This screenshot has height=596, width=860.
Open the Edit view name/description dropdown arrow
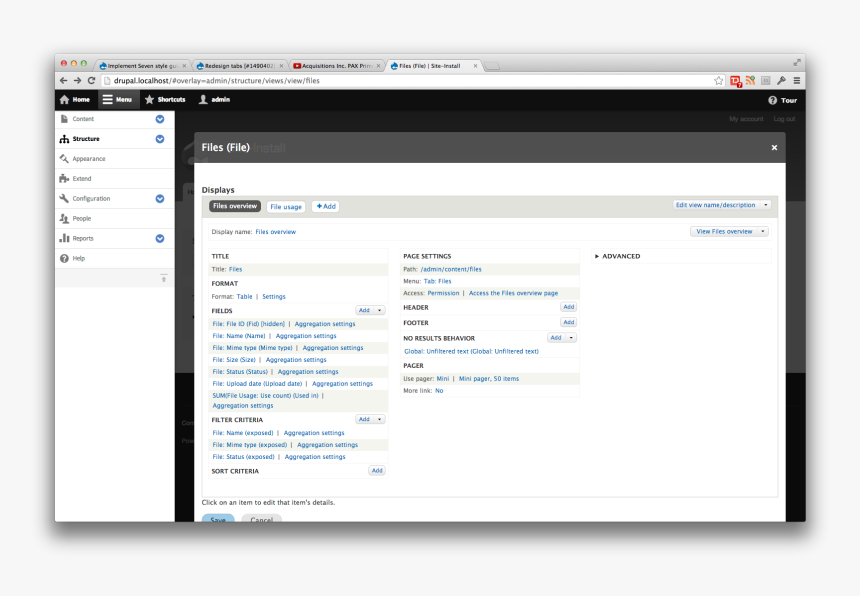pos(766,205)
